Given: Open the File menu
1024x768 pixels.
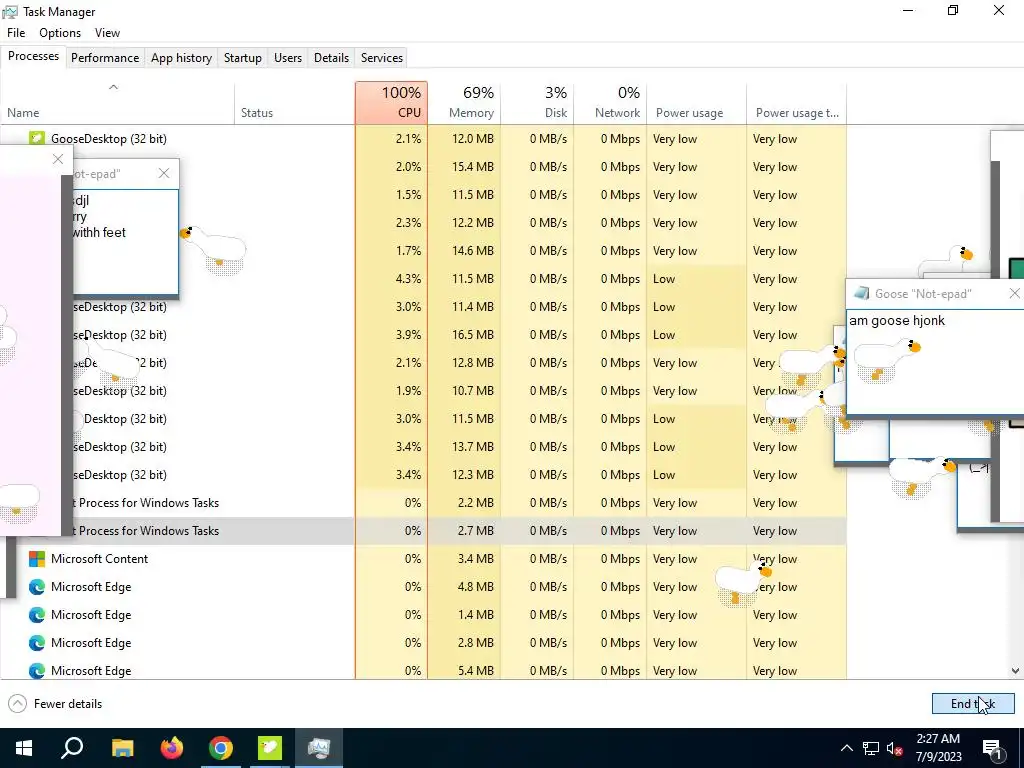Looking at the screenshot, I should click(16, 33).
